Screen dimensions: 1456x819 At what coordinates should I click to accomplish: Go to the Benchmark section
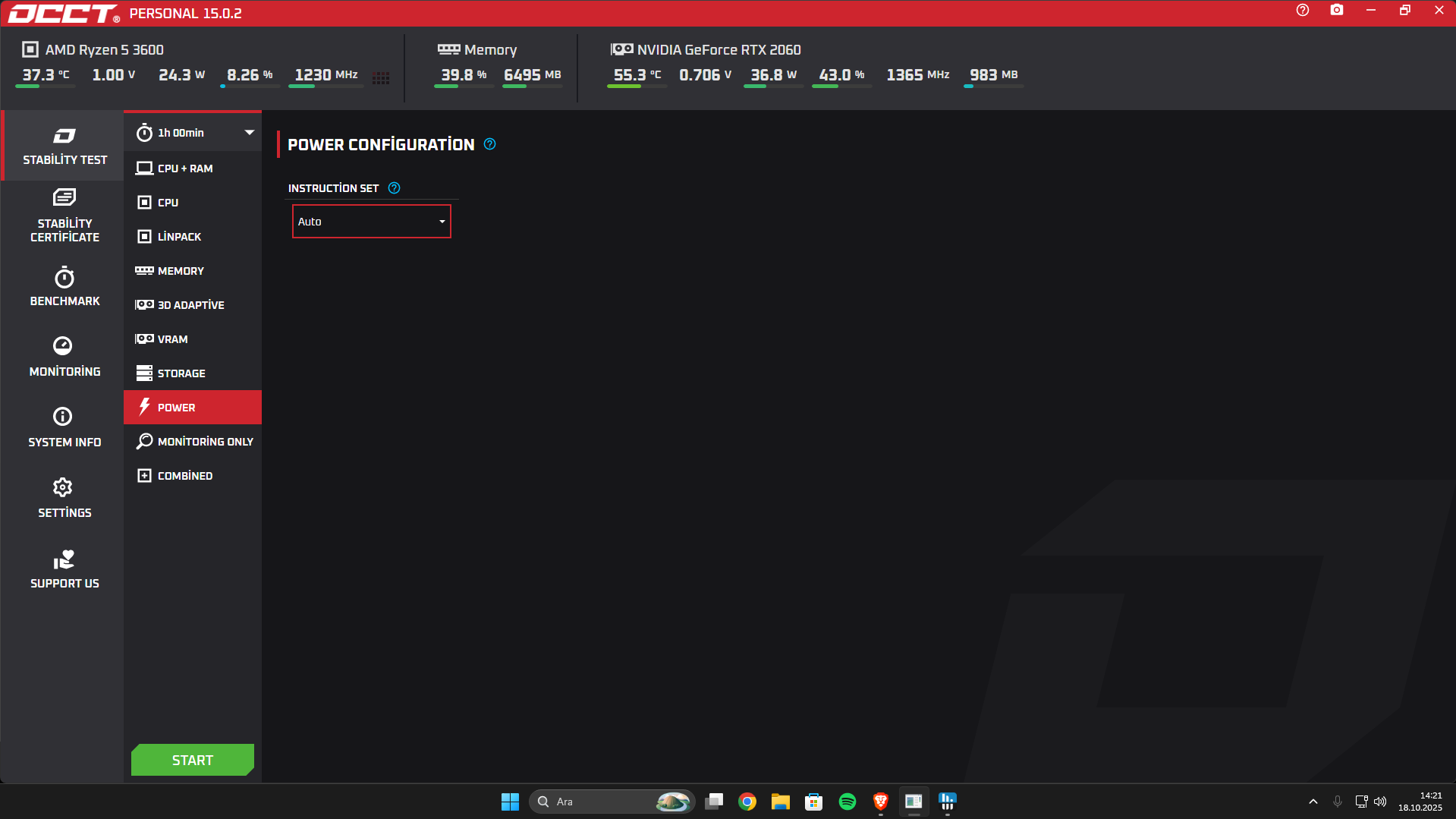64,287
